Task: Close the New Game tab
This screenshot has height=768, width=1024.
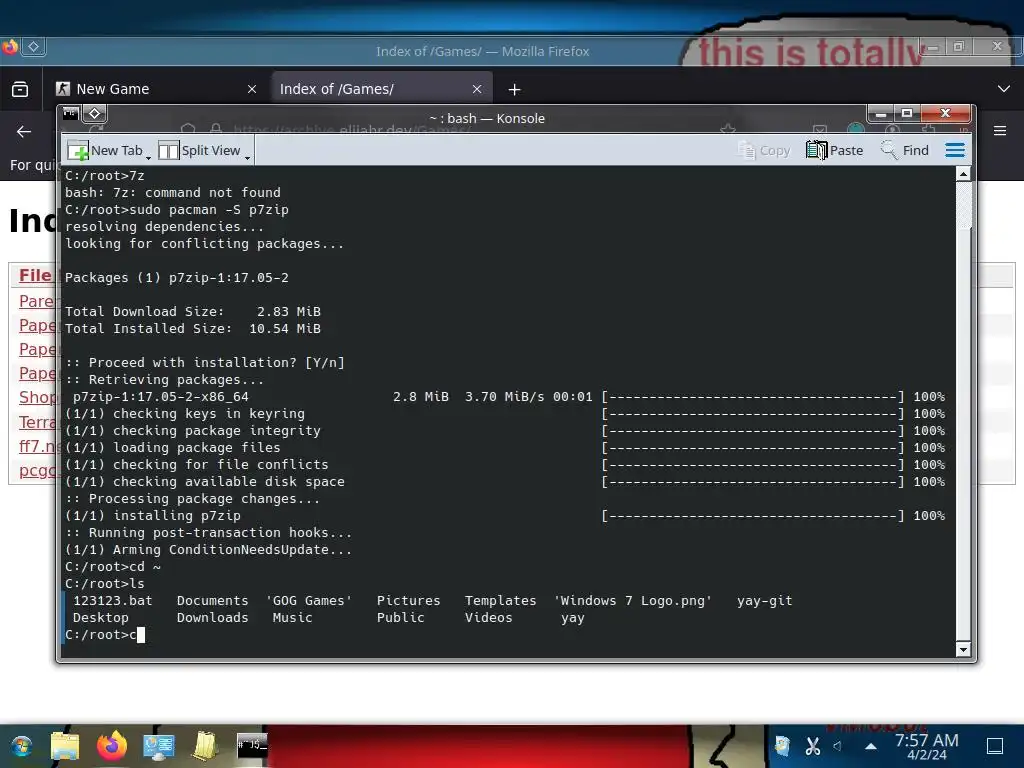Action: [252, 89]
